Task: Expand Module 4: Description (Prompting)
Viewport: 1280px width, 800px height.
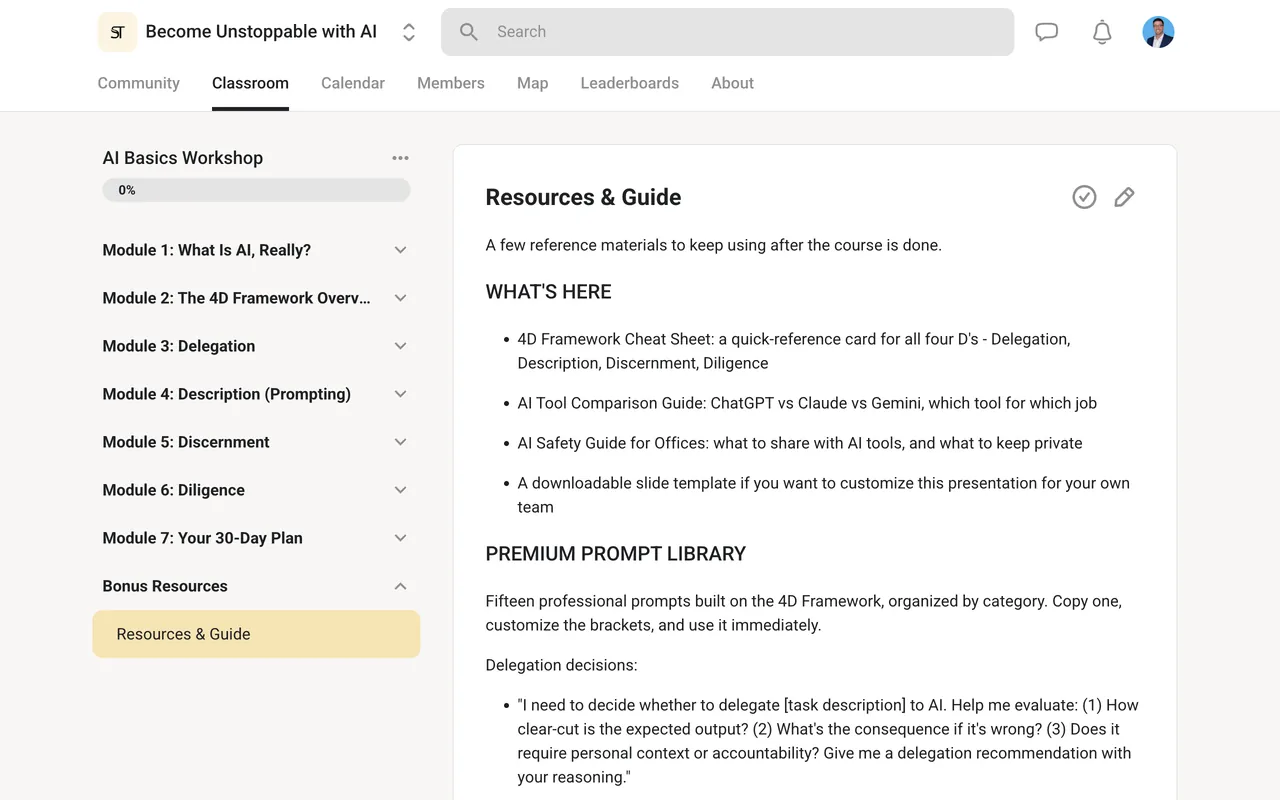Action: [x=256, y=394]
